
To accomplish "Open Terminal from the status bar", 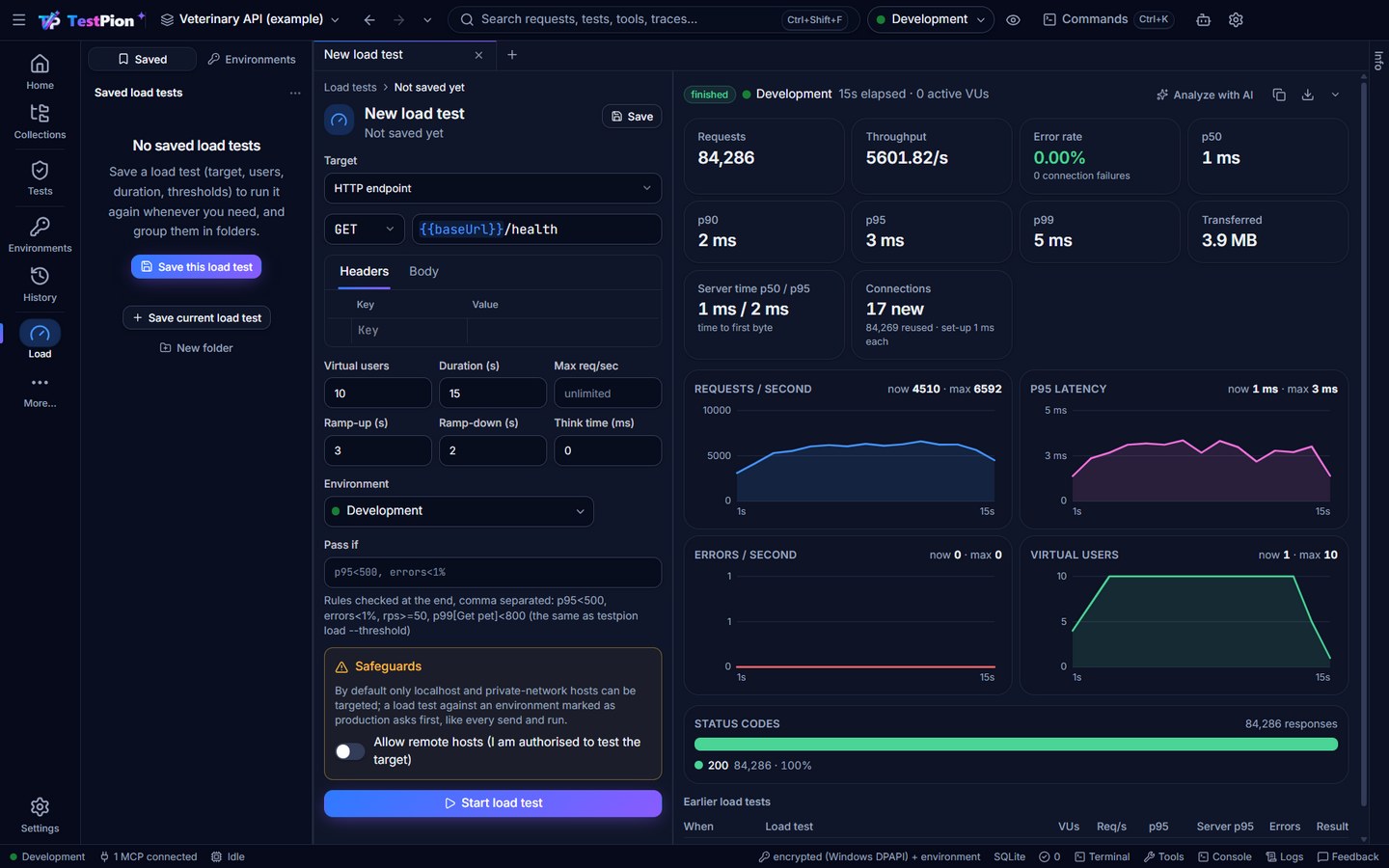I will tap(1102, 856).
